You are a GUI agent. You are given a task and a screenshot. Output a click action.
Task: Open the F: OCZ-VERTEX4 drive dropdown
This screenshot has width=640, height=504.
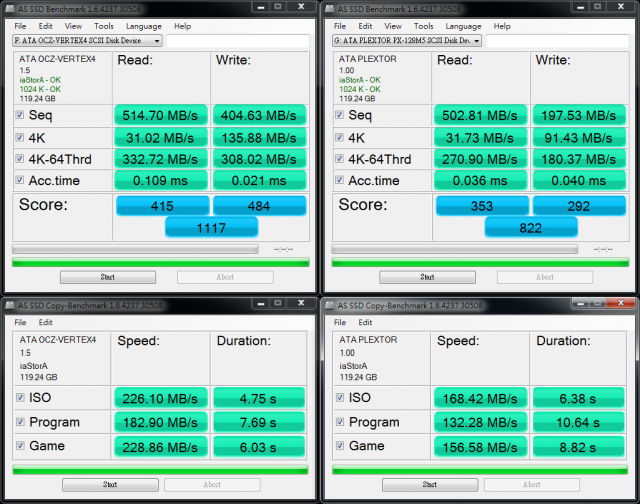87,40
